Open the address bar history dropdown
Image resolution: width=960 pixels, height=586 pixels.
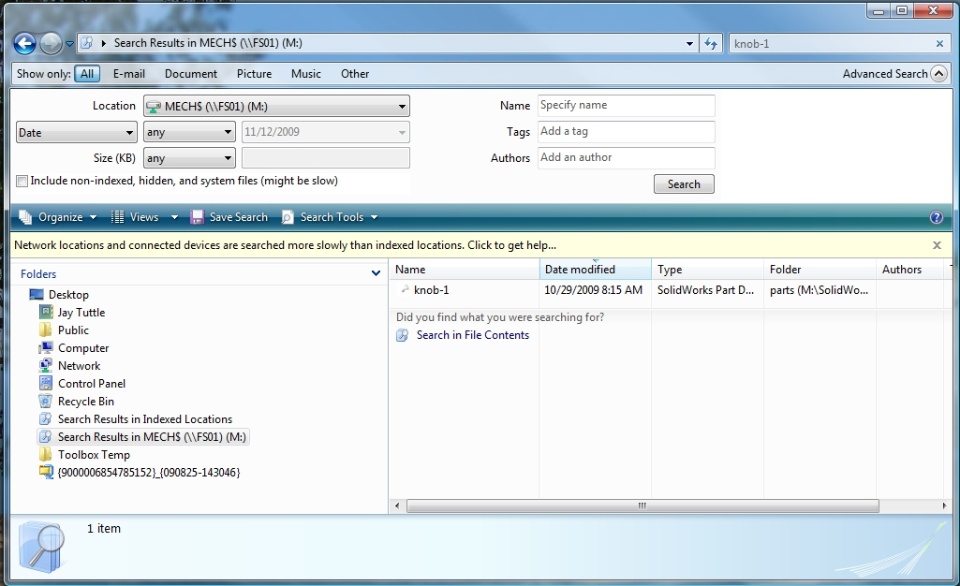[x=689, y=43]
